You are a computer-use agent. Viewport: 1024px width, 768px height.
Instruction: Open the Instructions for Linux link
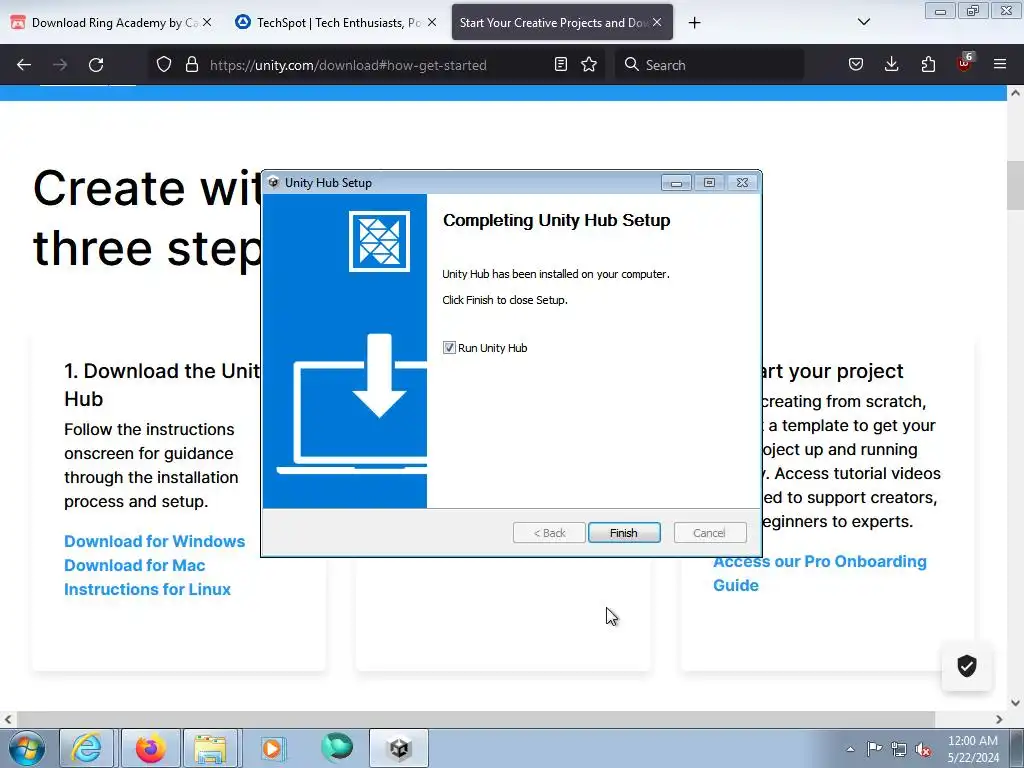pos(148,590)
